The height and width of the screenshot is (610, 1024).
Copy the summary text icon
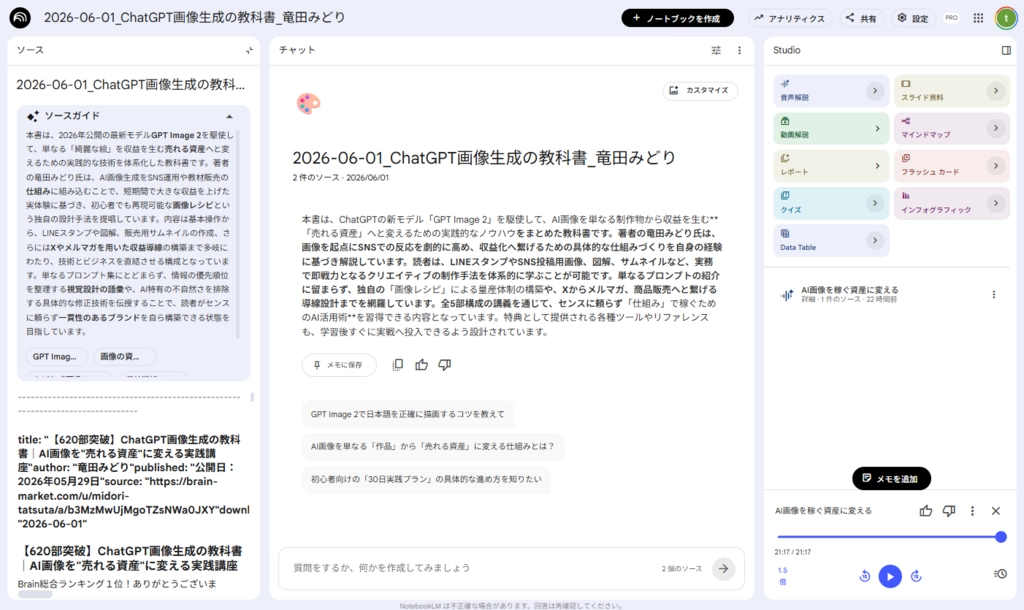click(398, 365)
